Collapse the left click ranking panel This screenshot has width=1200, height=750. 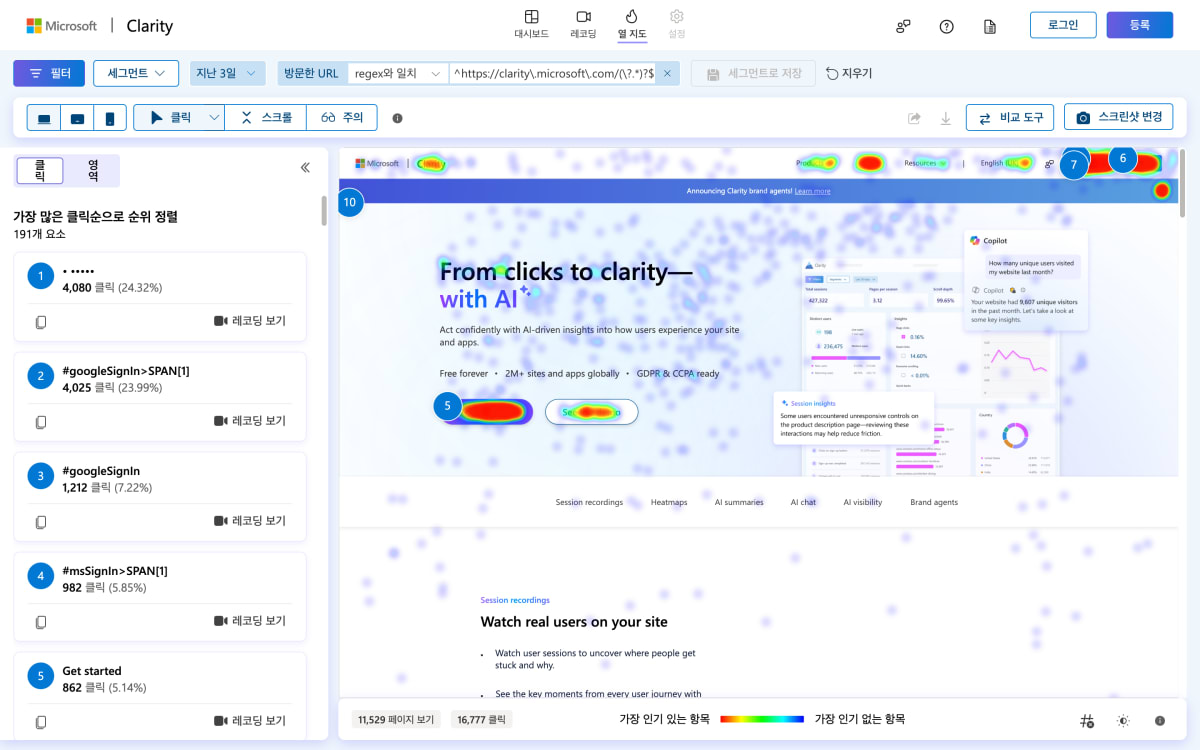point(305,168)
